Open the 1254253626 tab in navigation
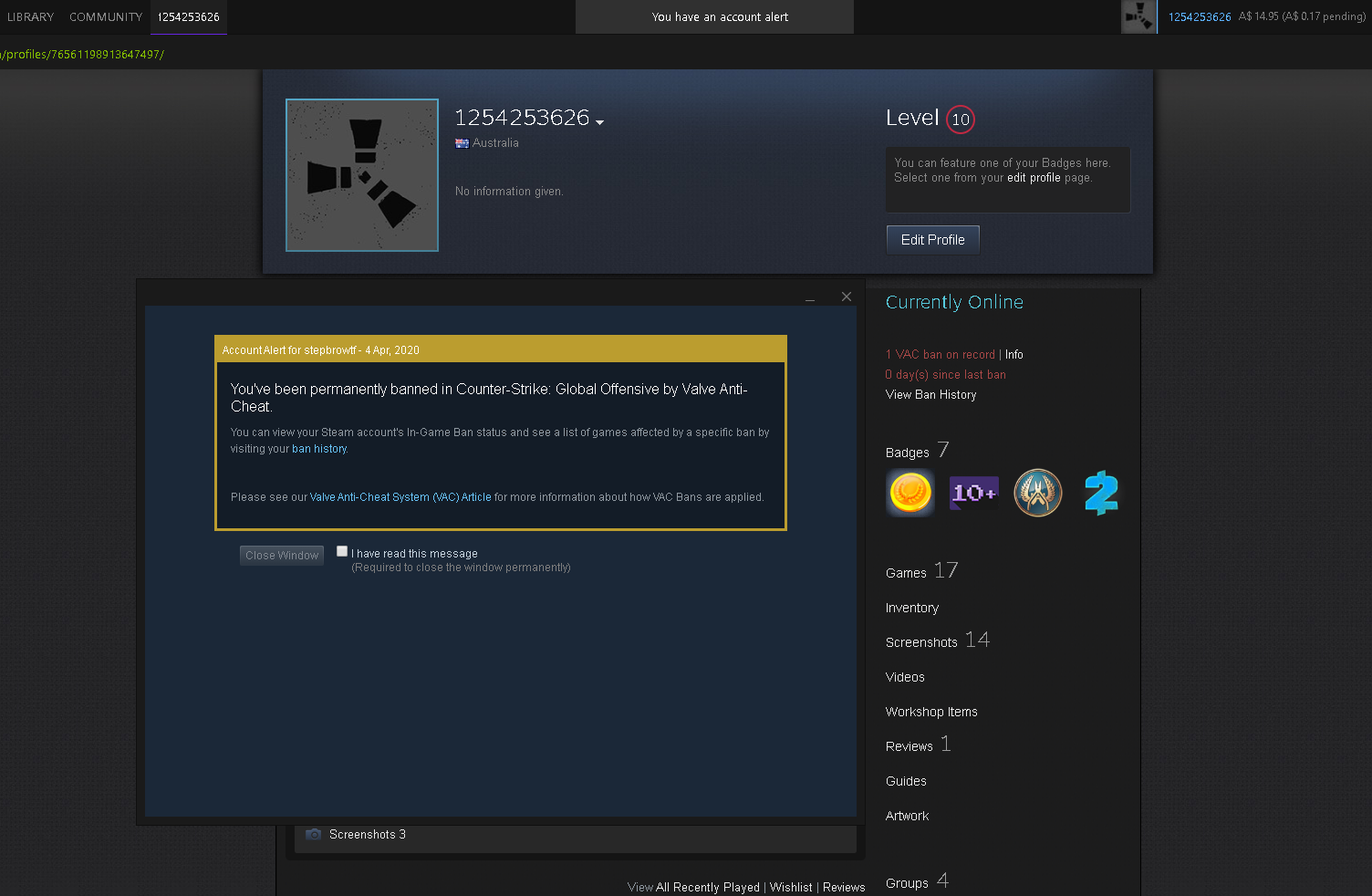The image size is (1372, 896). pyautogui.click(x=189, y=17)
